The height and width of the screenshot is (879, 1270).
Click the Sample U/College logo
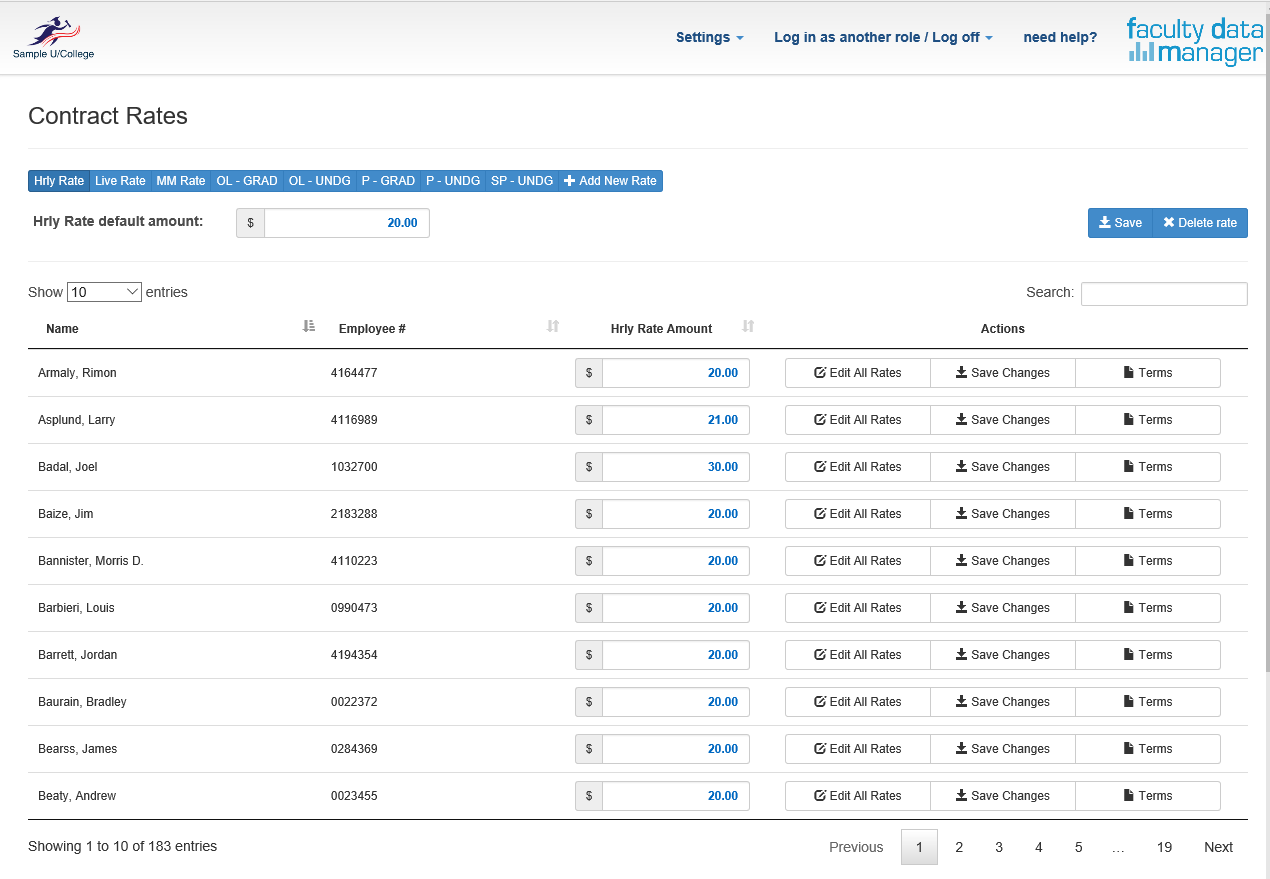[x=54, y=38]
